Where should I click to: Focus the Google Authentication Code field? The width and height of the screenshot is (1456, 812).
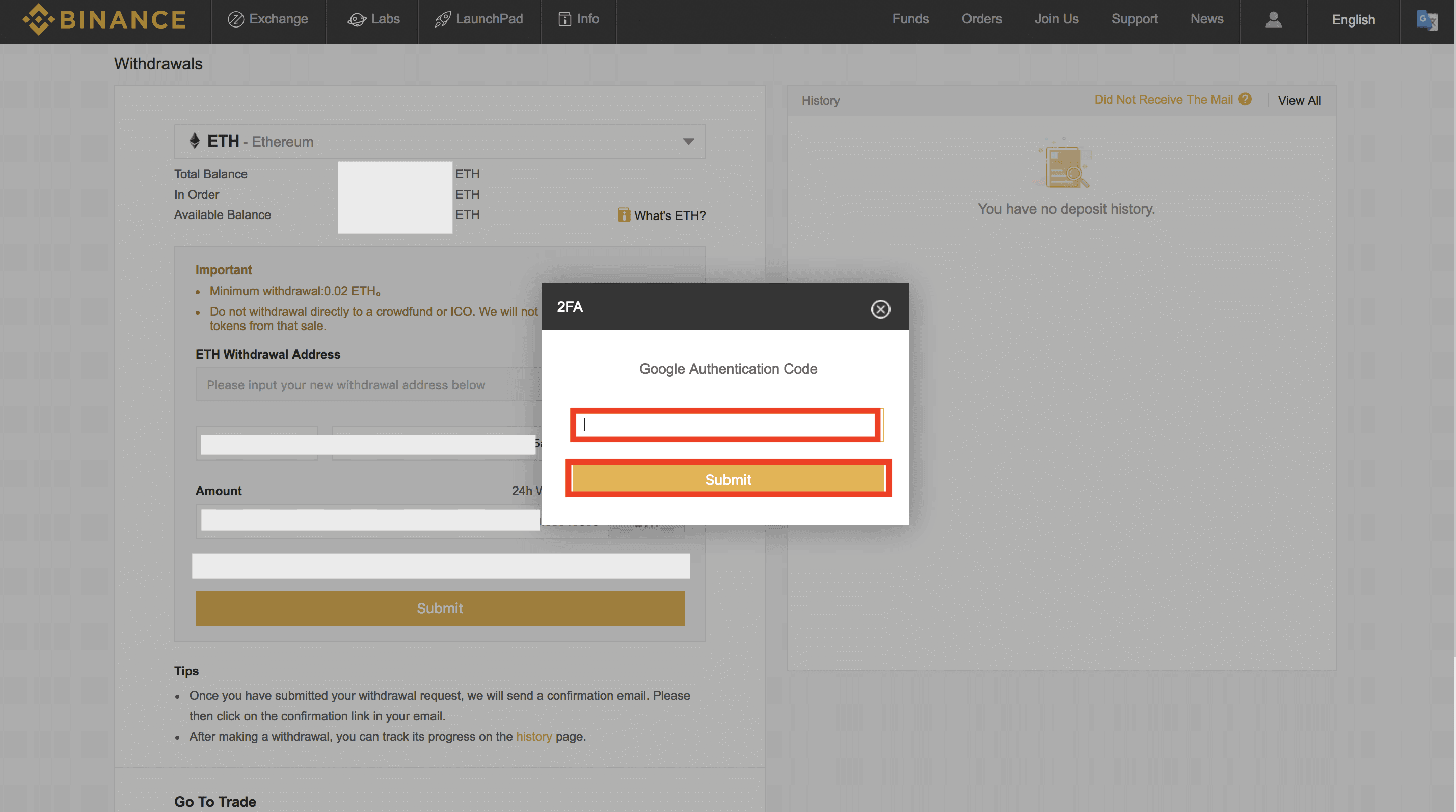[x=725, y=424]
